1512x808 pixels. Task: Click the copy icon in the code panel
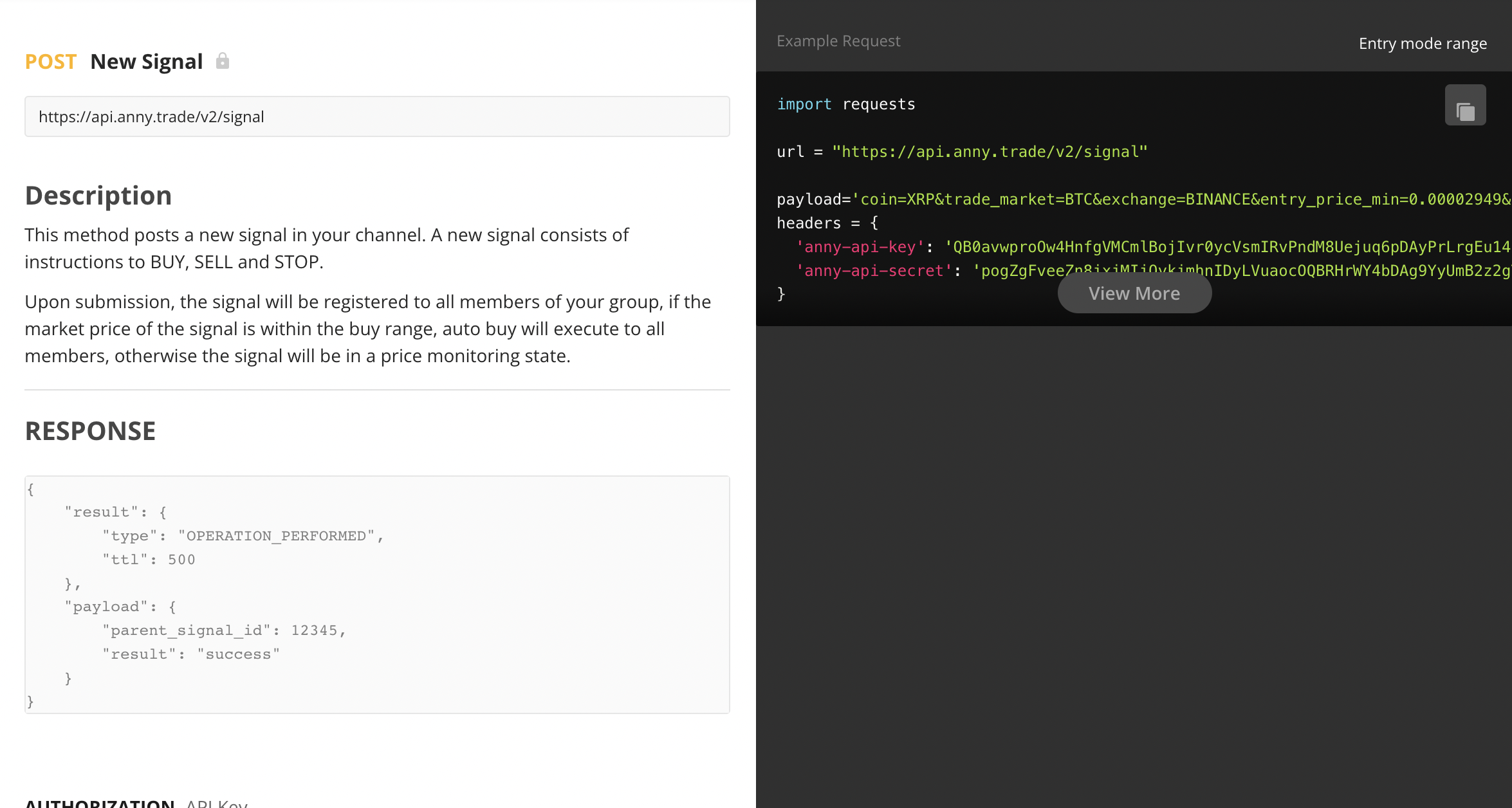coord(1465,104)
